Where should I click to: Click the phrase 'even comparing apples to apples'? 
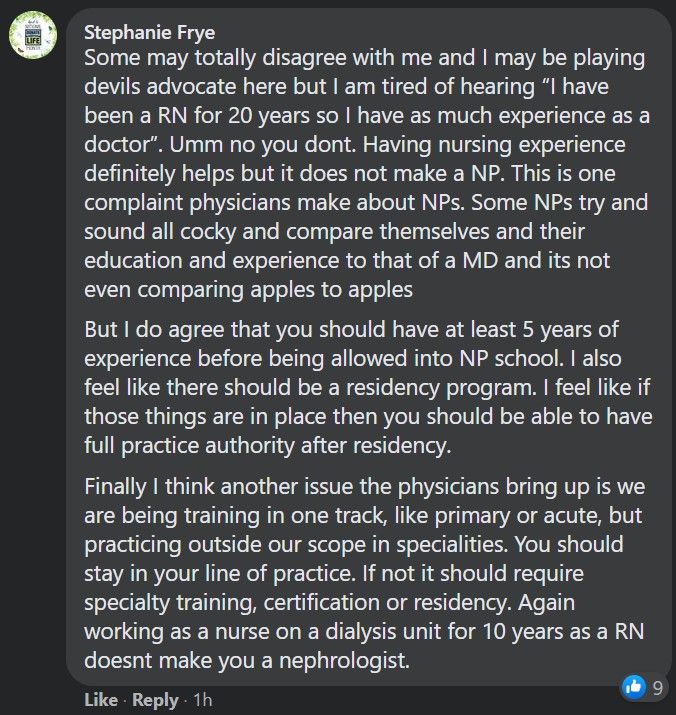click(249, 290)
